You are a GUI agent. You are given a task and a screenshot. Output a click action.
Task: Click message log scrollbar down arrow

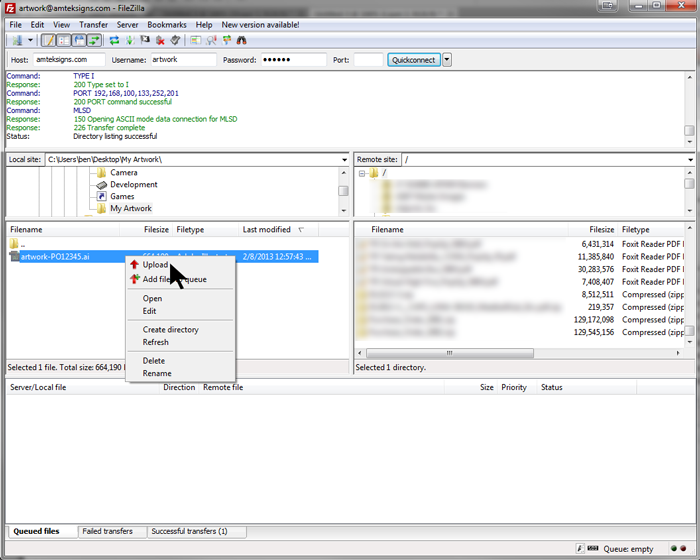pos(690,142)
